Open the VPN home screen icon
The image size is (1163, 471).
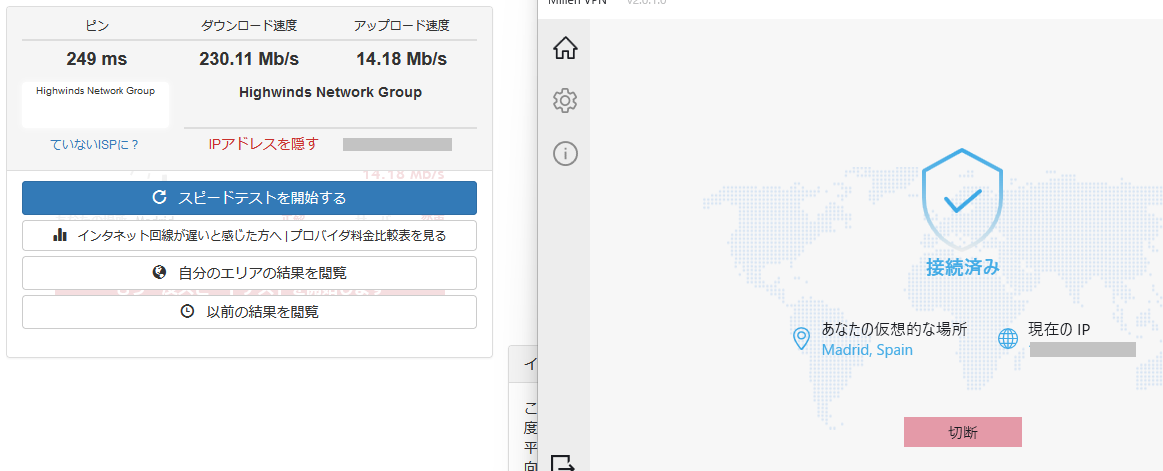(565, 47)
